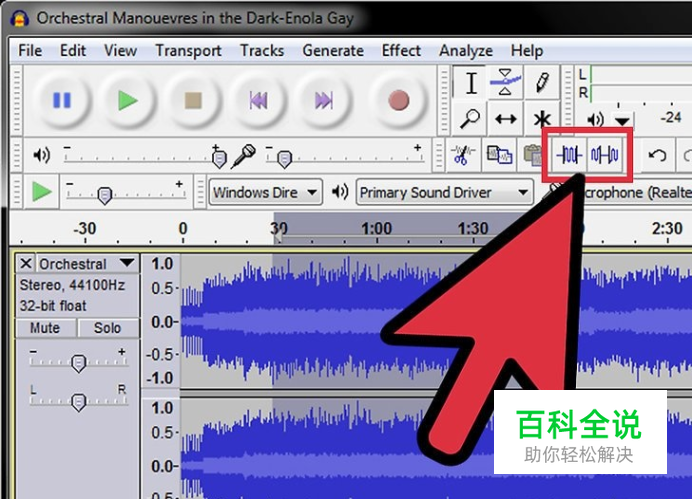
Task: Pause playback with the Pause button
Action: click(62, 101)
